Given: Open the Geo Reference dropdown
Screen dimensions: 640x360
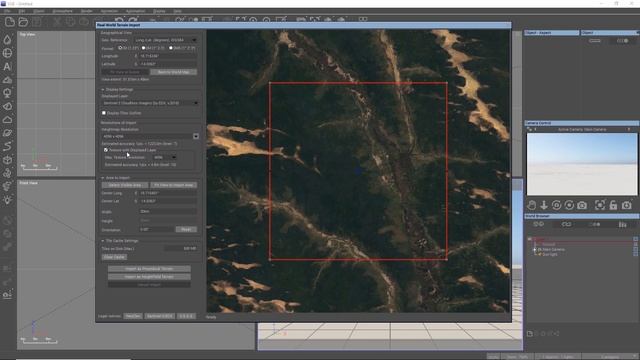Looking at the screenshot, I should [x=166, y=40].
